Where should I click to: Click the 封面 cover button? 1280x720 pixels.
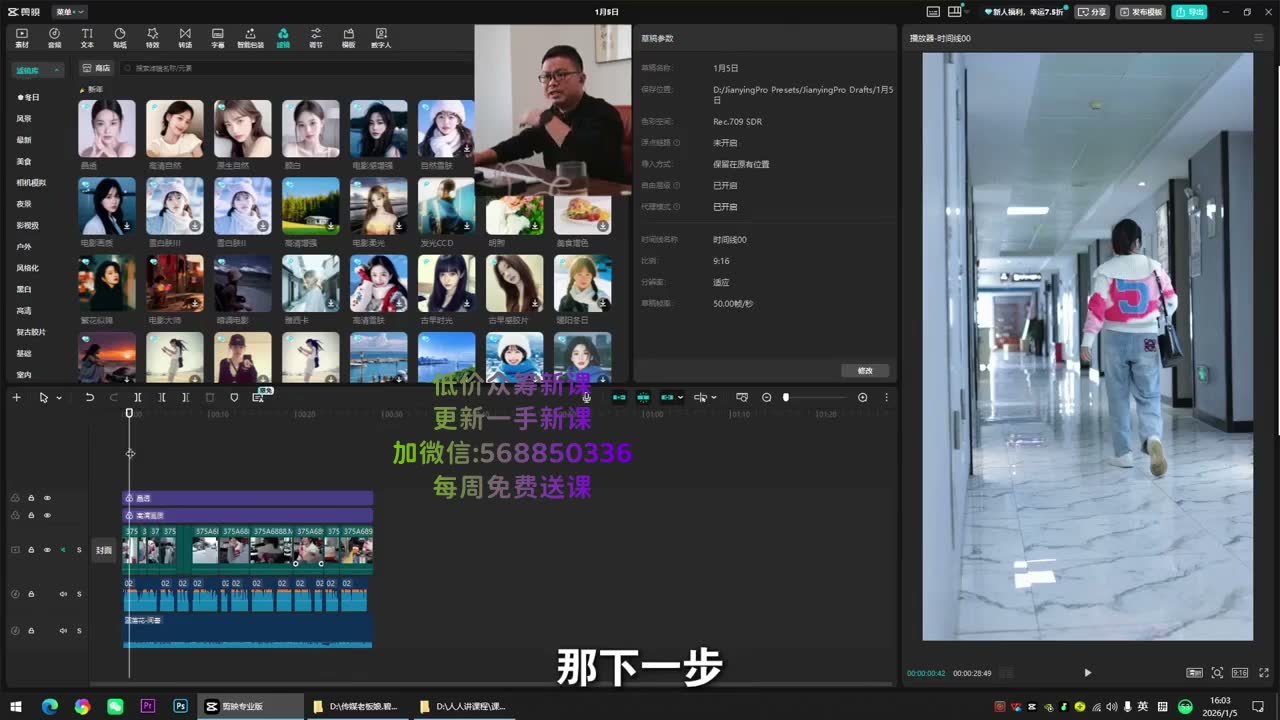(x=104, y=550)
